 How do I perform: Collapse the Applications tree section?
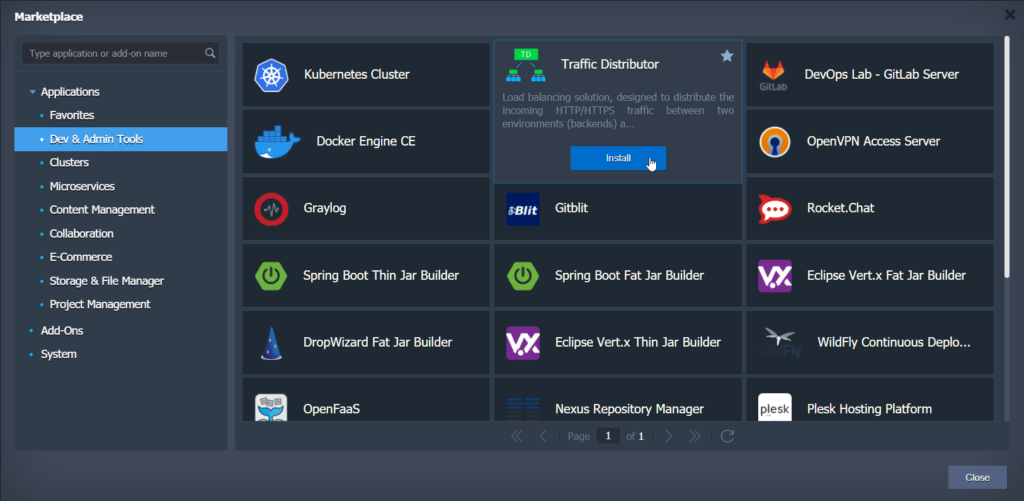pyautogui.click(x=33, y=92)
